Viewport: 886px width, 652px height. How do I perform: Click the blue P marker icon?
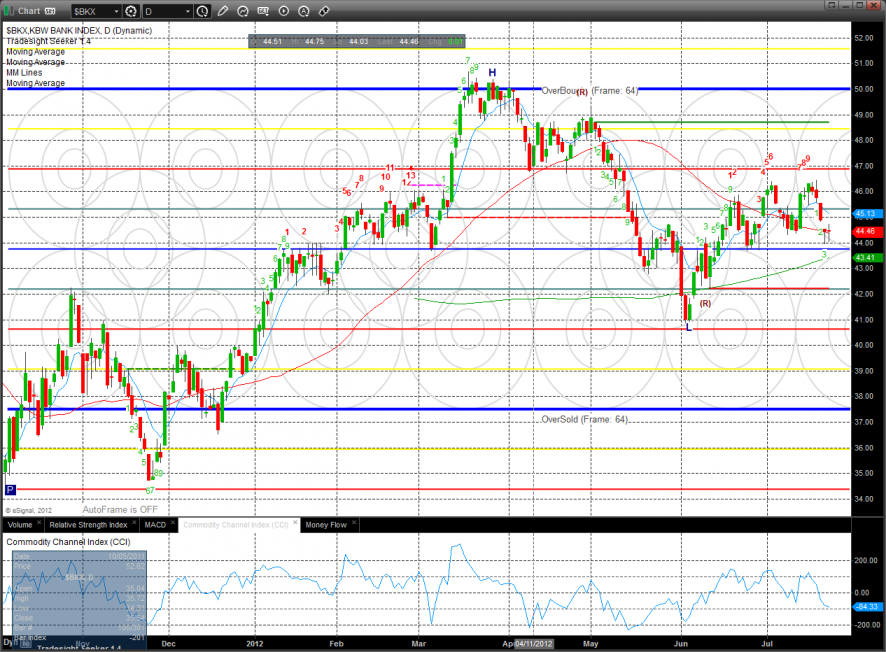click(x=10, y=490)
